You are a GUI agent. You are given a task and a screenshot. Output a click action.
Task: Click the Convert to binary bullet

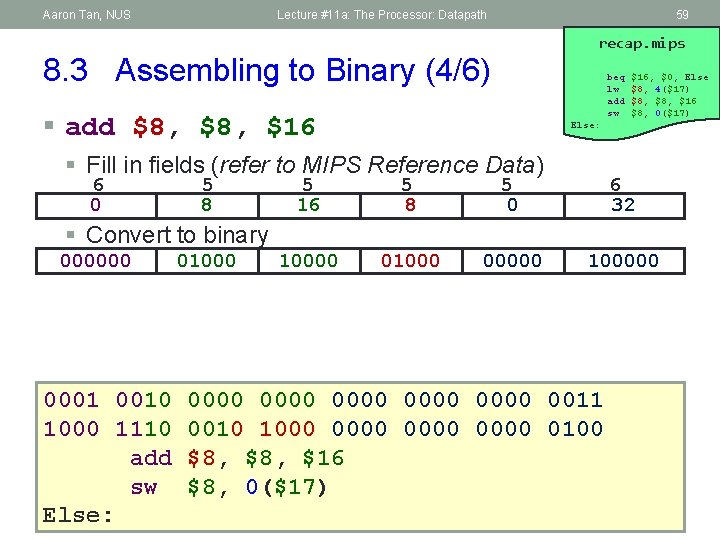pos(177,235)
